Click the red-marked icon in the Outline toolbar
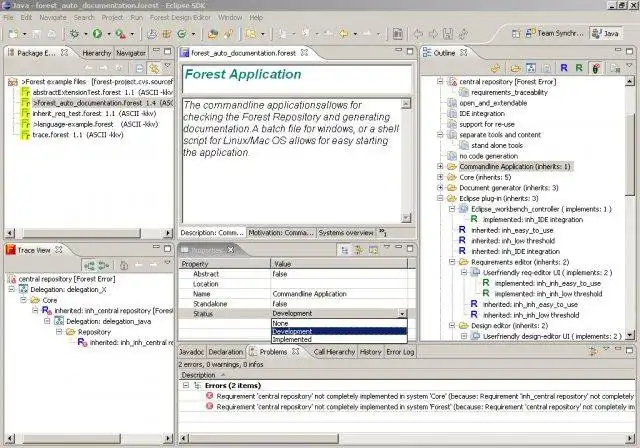The height and width of the screenshot is (448, 640). pyautogui.click(x=596, y=68)
